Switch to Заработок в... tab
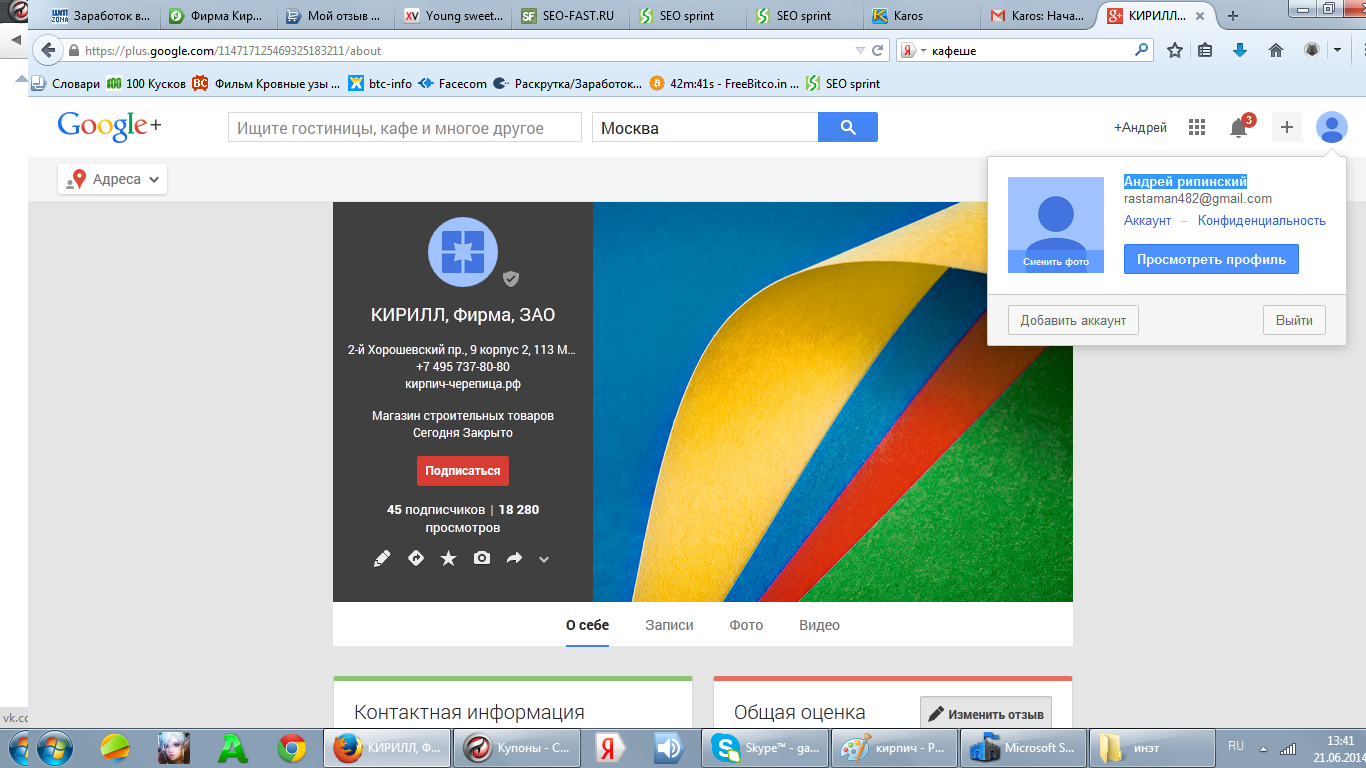This screenshot has width=1366, height=768. (x=100, y=16)
